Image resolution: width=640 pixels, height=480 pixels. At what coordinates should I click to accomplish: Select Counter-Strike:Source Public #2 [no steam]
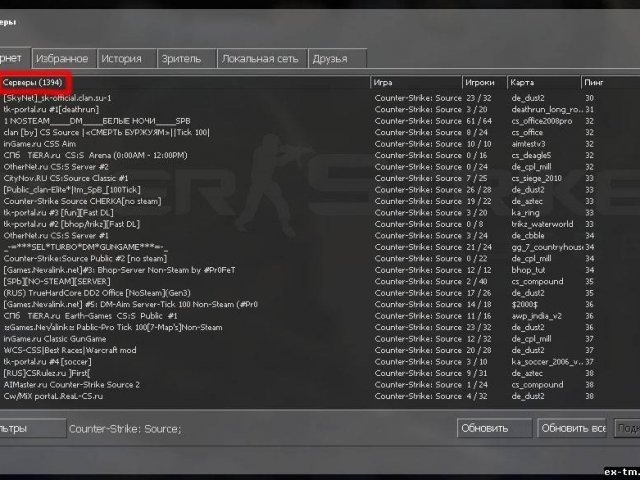320,258
